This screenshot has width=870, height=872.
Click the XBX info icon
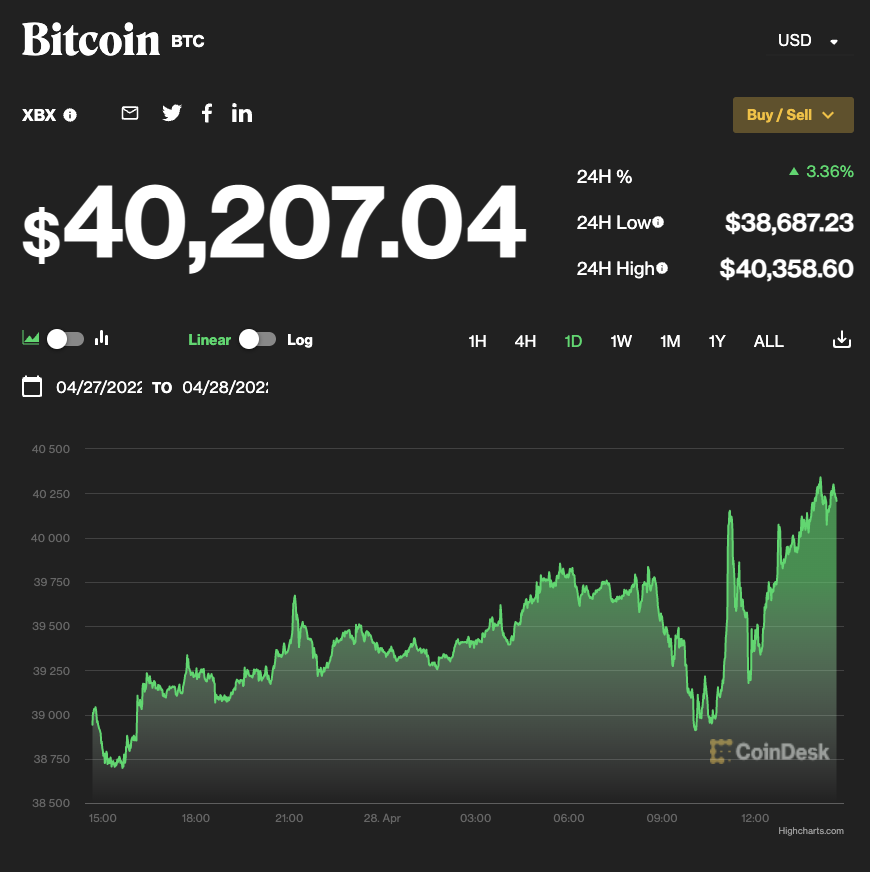(70, 115)
